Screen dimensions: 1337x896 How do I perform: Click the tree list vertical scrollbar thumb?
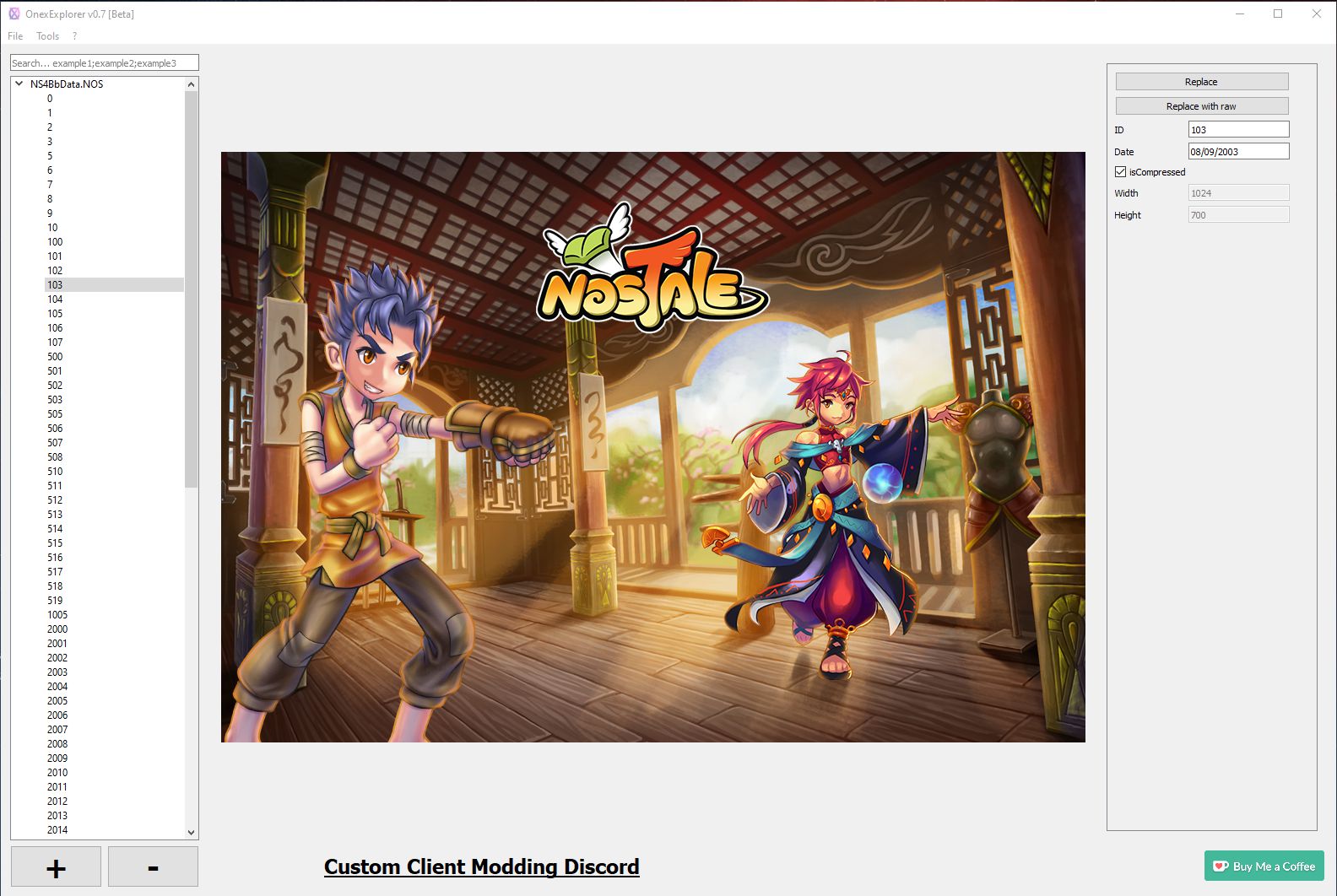[x=192, y=289]
